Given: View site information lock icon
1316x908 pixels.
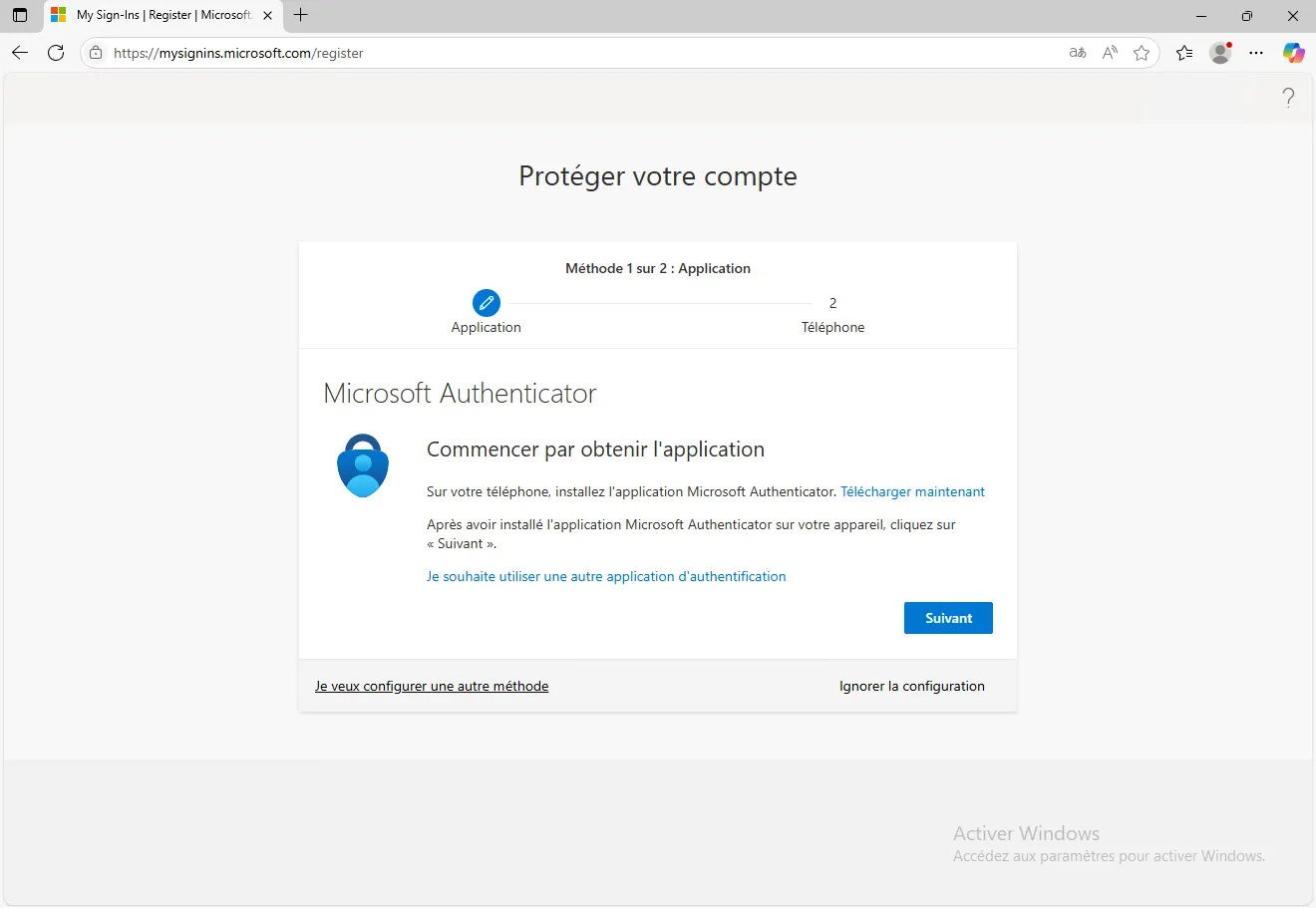Looking at the screenshot, I should pyautogui.click(x=96, y=53).
